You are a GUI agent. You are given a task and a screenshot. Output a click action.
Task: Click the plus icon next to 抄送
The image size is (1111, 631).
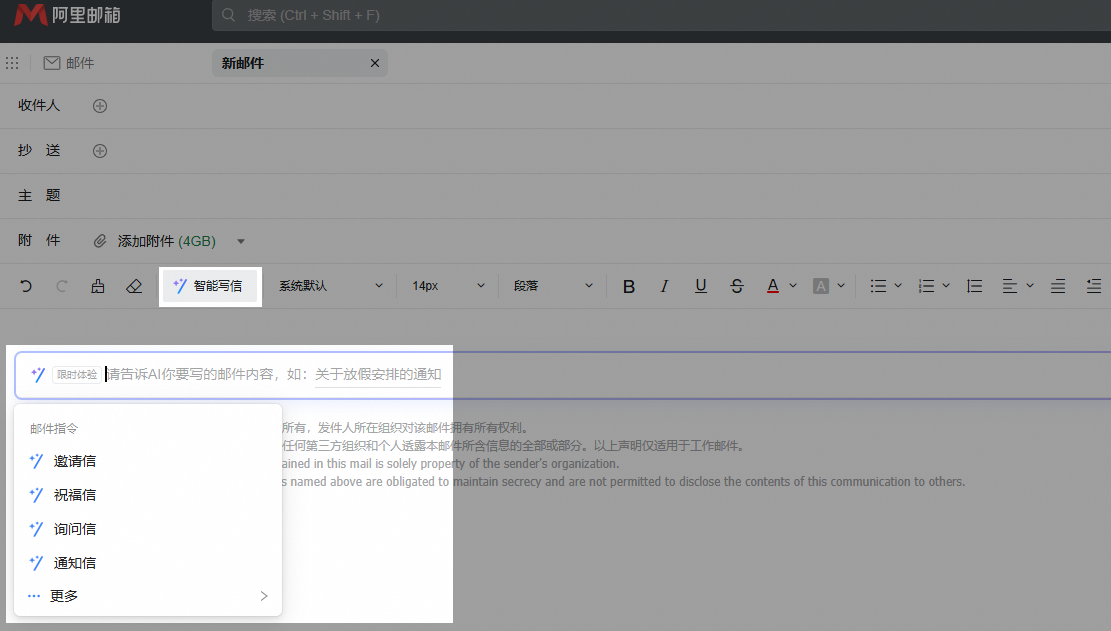[100, 151]
